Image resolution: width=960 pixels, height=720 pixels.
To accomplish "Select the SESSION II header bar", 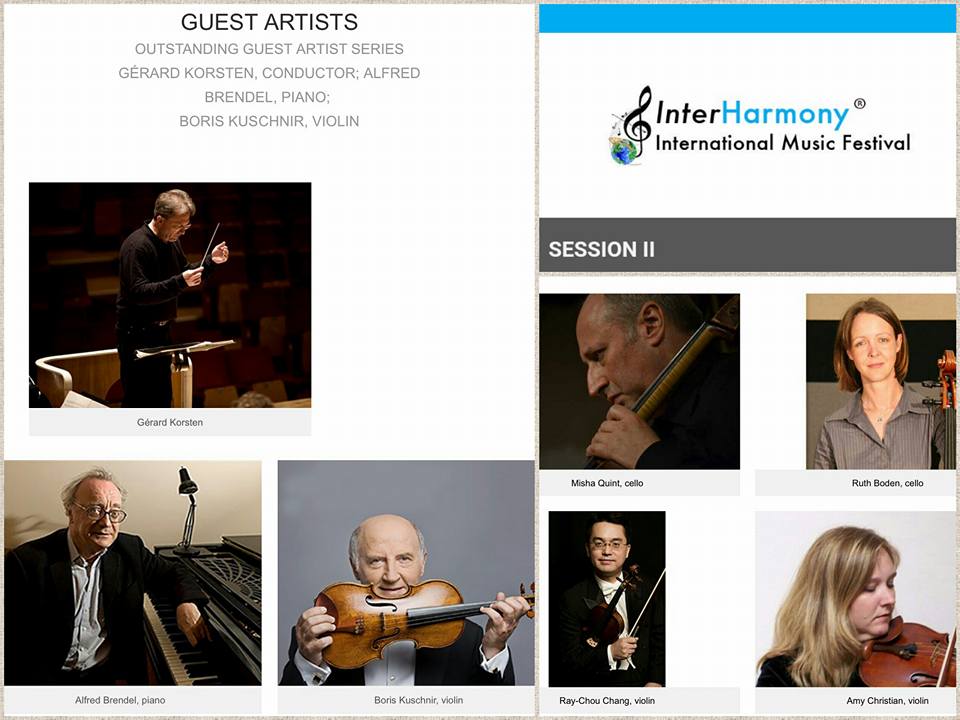I will coord(748,245).
